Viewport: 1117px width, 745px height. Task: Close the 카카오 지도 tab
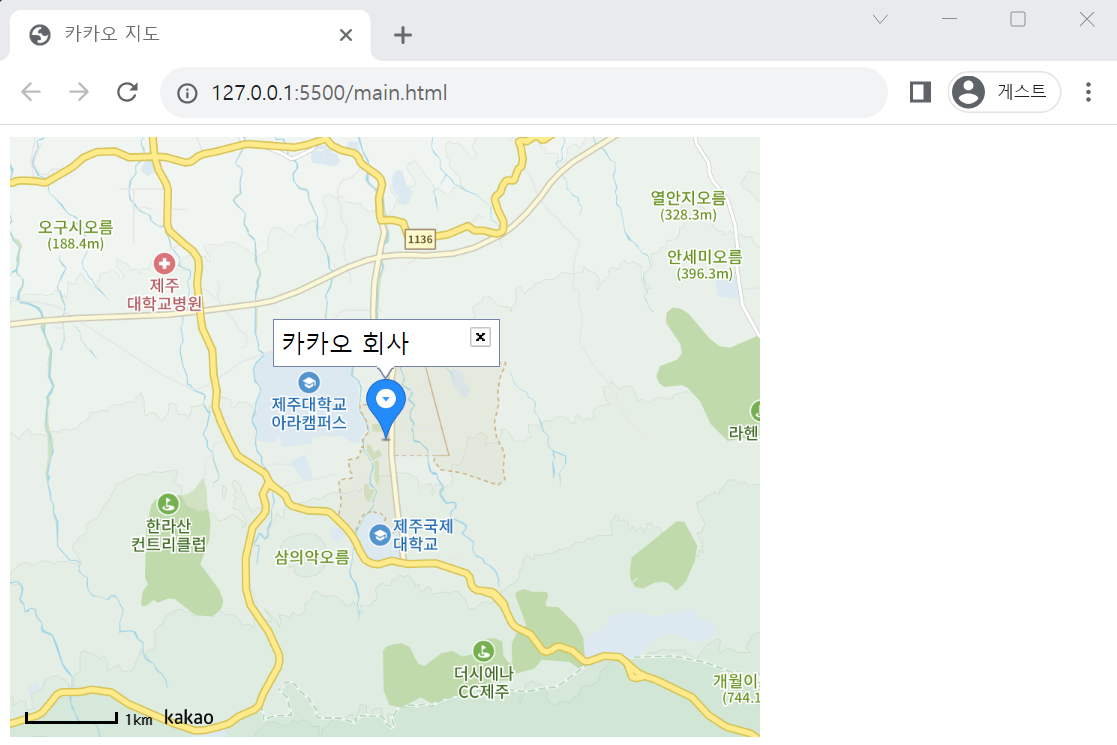[x=346, y=35]
